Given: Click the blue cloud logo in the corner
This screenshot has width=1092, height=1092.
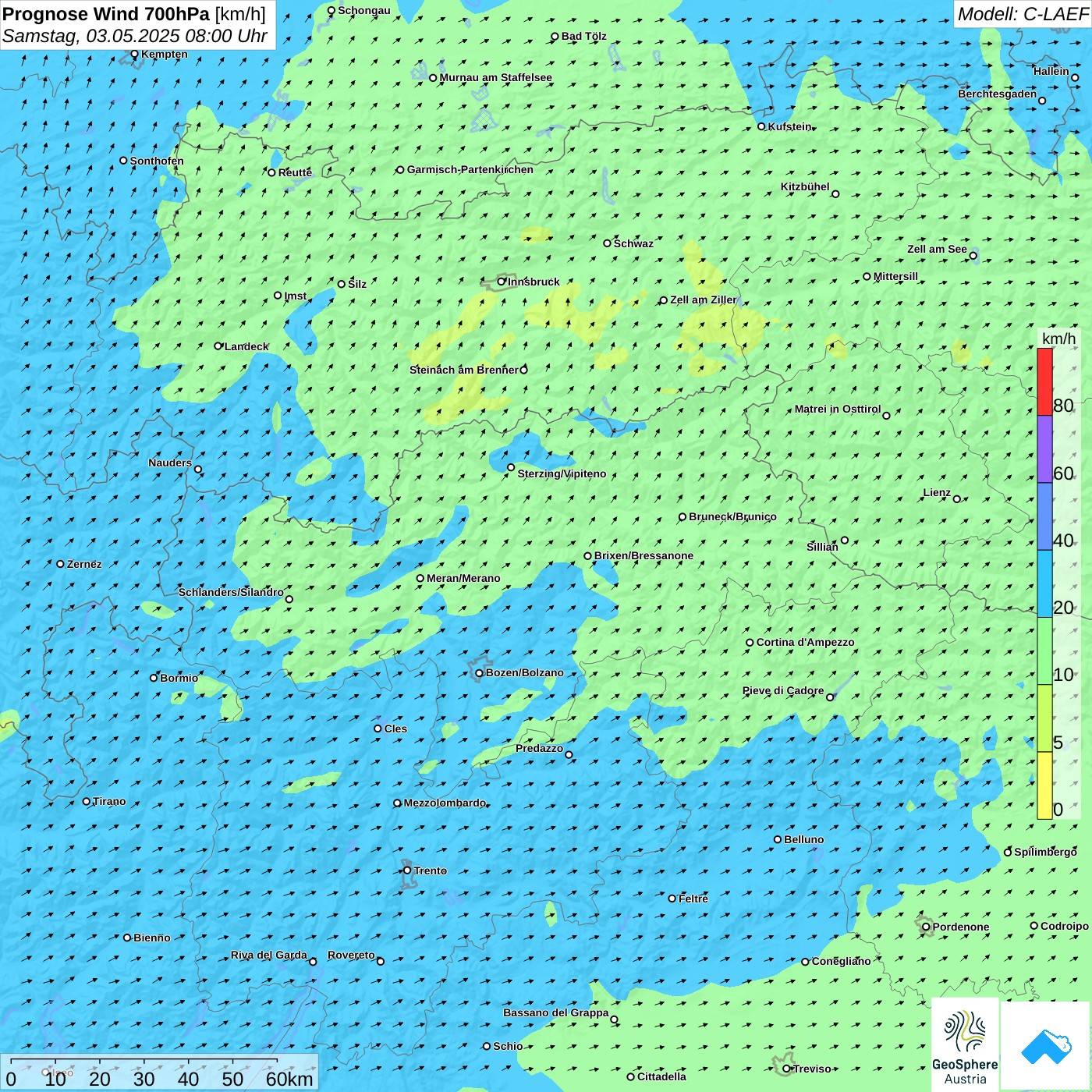Looking at the screenshot, I should pyautogui.click(x=1045, y=1045).
